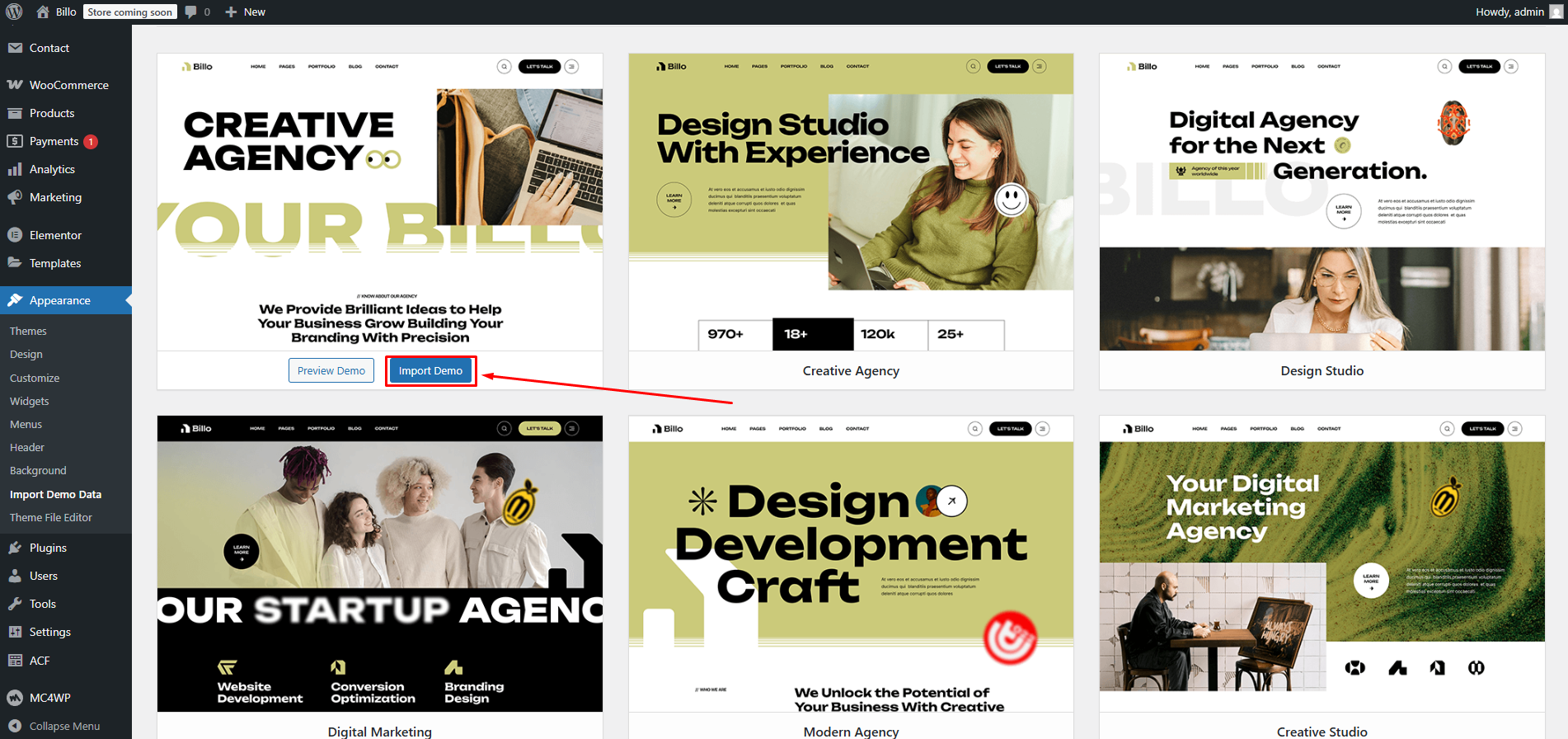Select the Design Studio demo thumbnail

point(1322,202)
